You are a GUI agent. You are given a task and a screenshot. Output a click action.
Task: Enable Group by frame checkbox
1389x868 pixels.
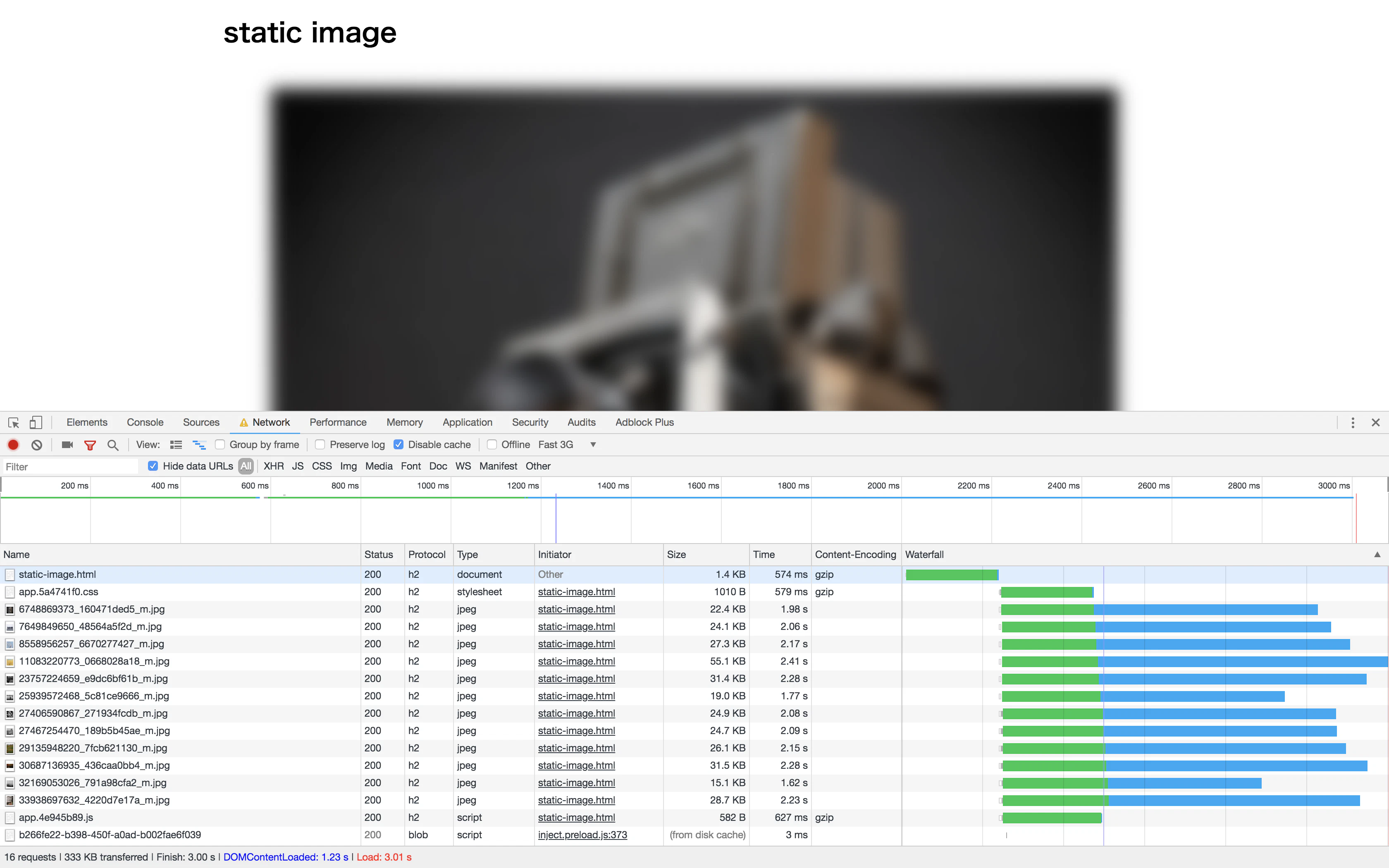click(x=220, y=445)
